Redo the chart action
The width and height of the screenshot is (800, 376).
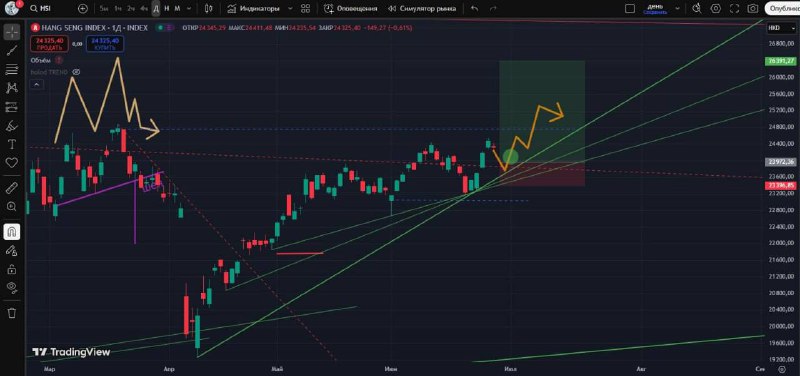point(493,9)
